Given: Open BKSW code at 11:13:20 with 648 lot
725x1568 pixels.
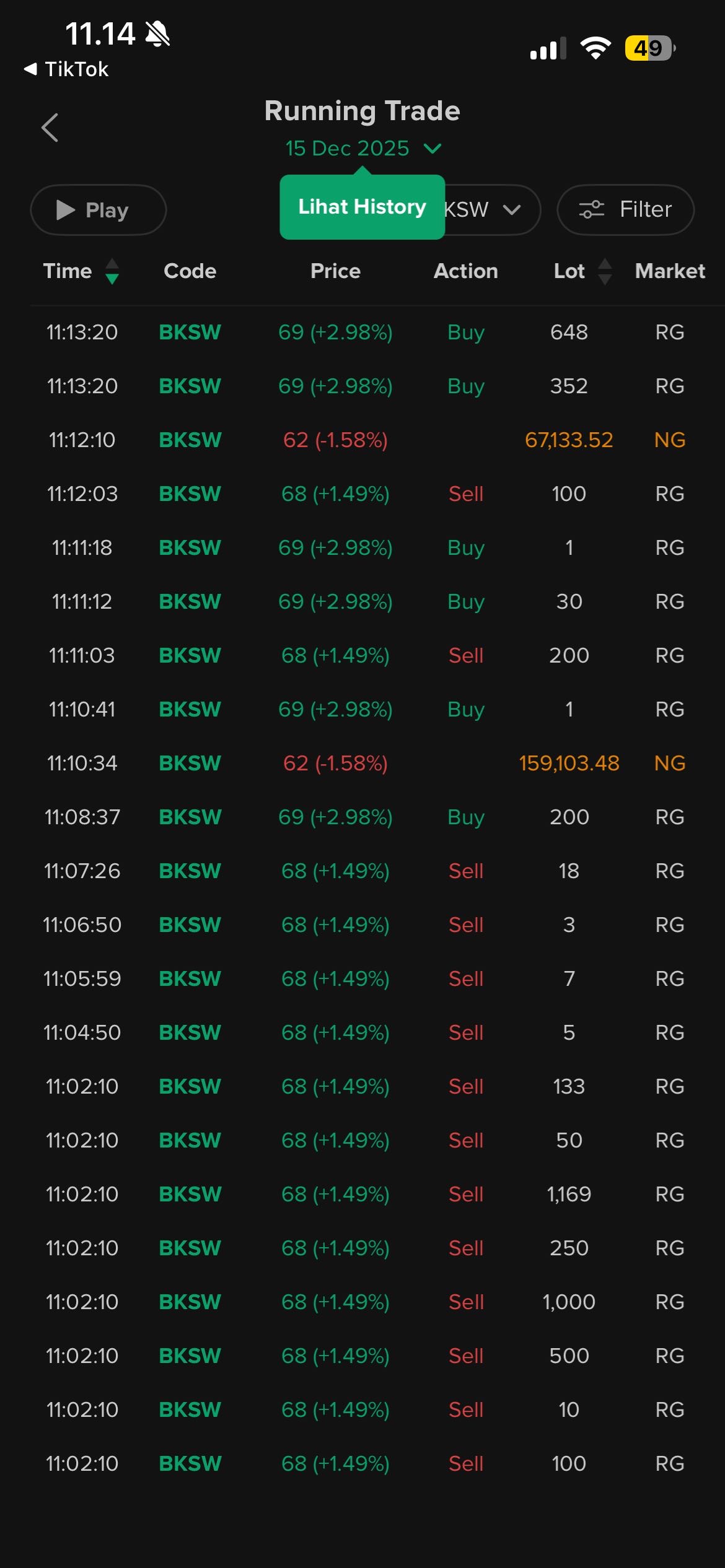Looking at the screenshot, I should tap(190, 333).
